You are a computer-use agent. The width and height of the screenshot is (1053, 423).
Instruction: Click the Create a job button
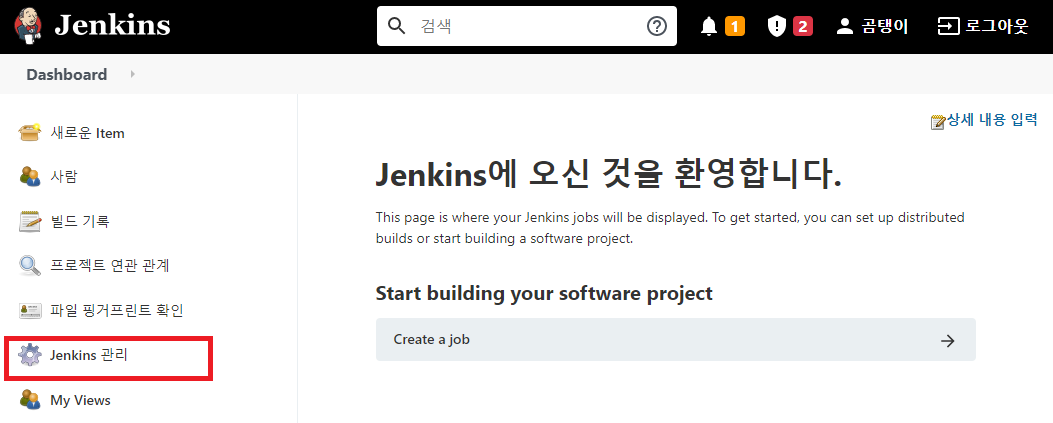(x=676, y=340)
